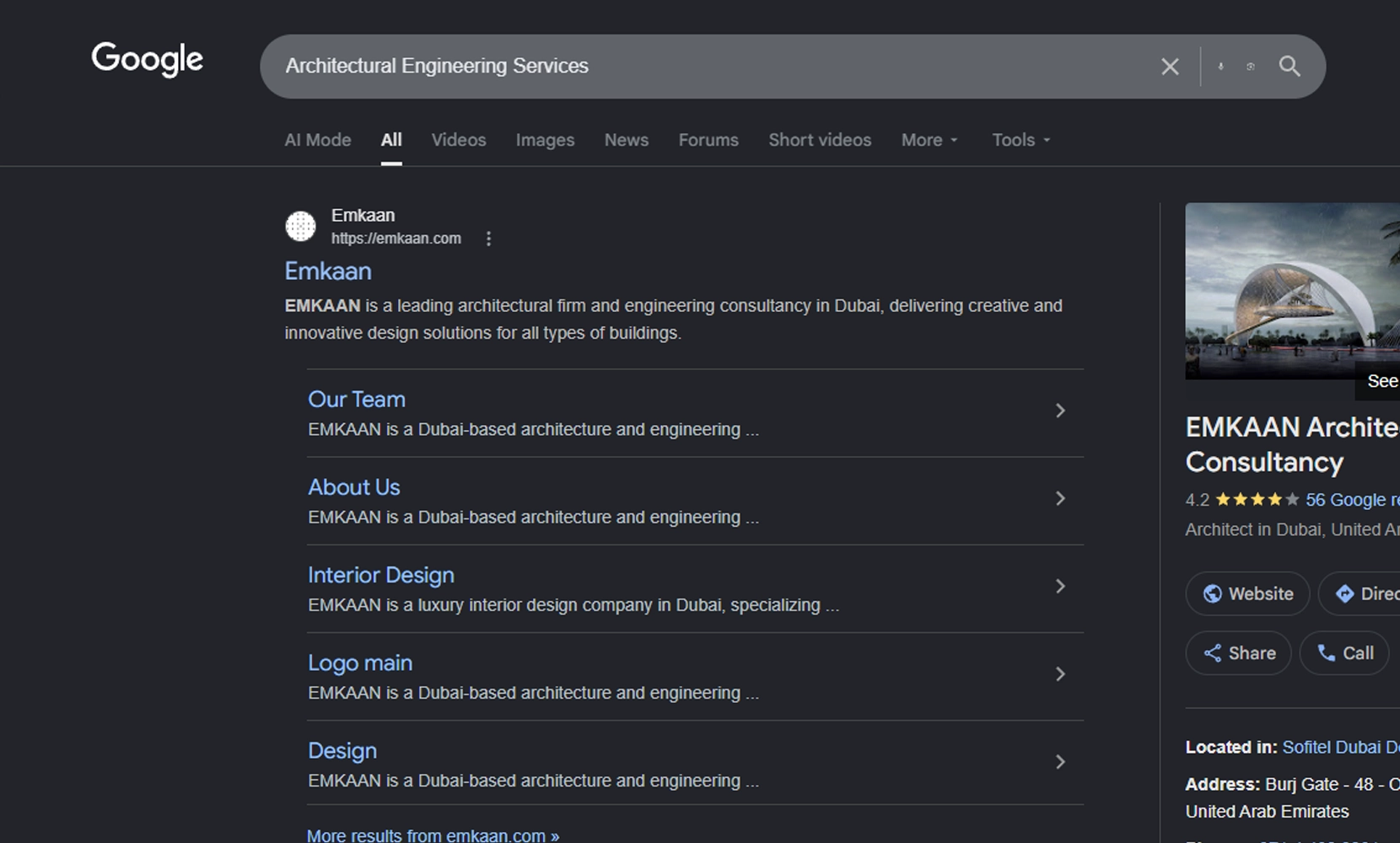This screenshot has height=843, width=1400.
Task: Expand the Design row chevron
Action: tap(1060, 761)
